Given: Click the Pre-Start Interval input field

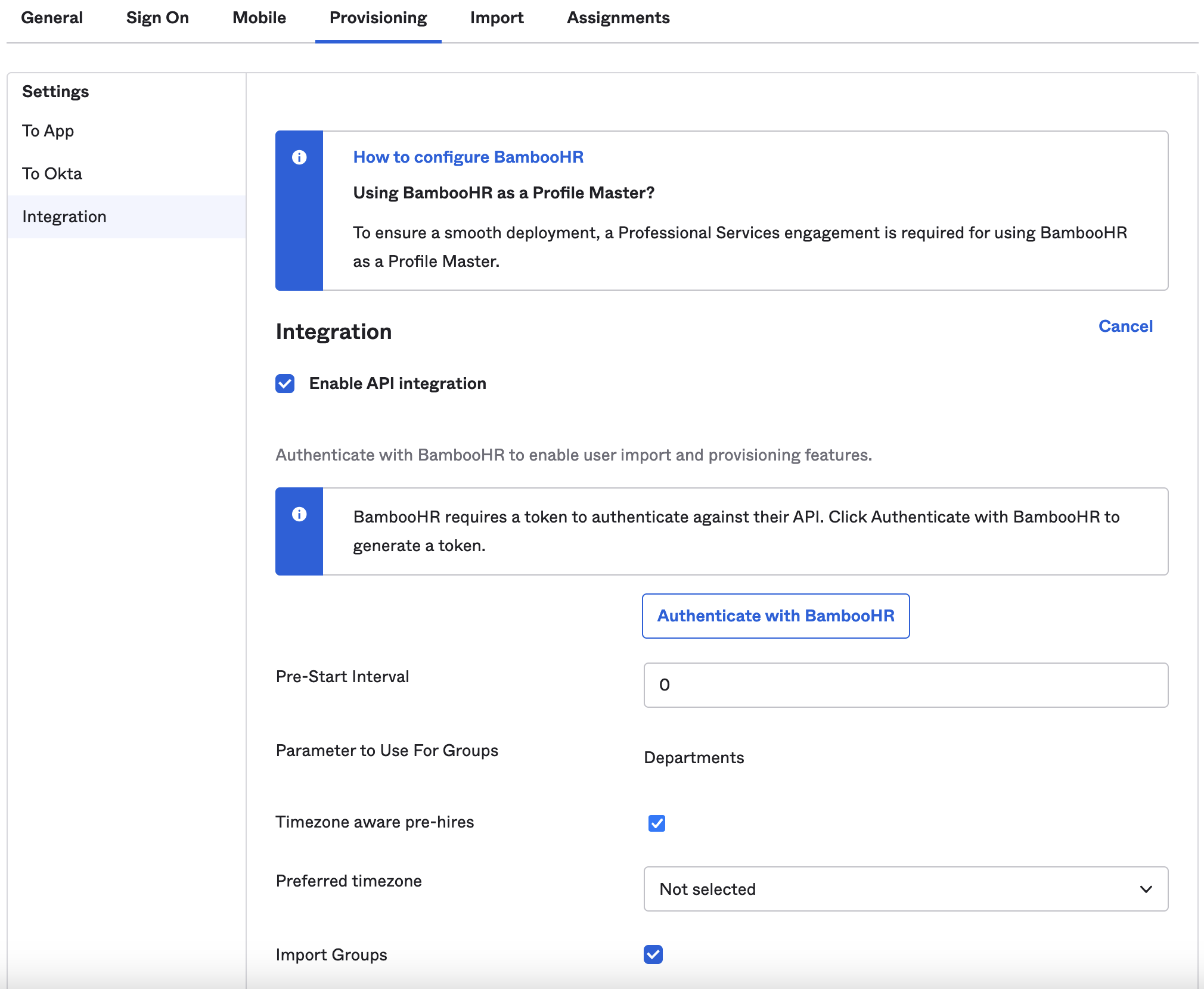Looking at the screenshot, I should pyautogui.click(x=905, y=685).
